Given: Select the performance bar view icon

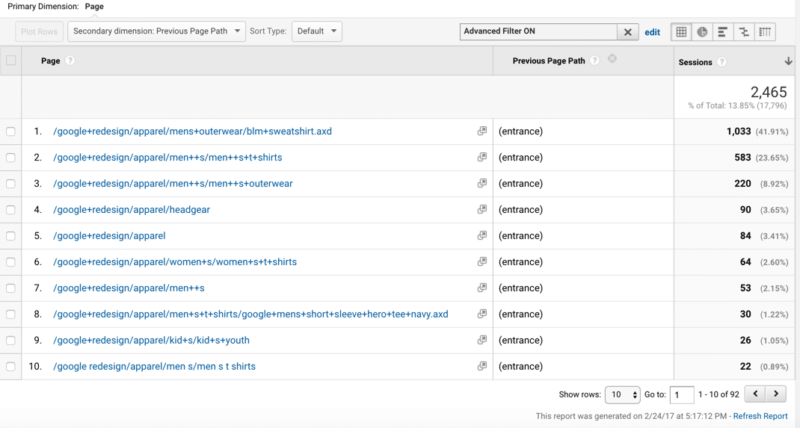Looking at the screenshot, I should [x=722, y=32].
